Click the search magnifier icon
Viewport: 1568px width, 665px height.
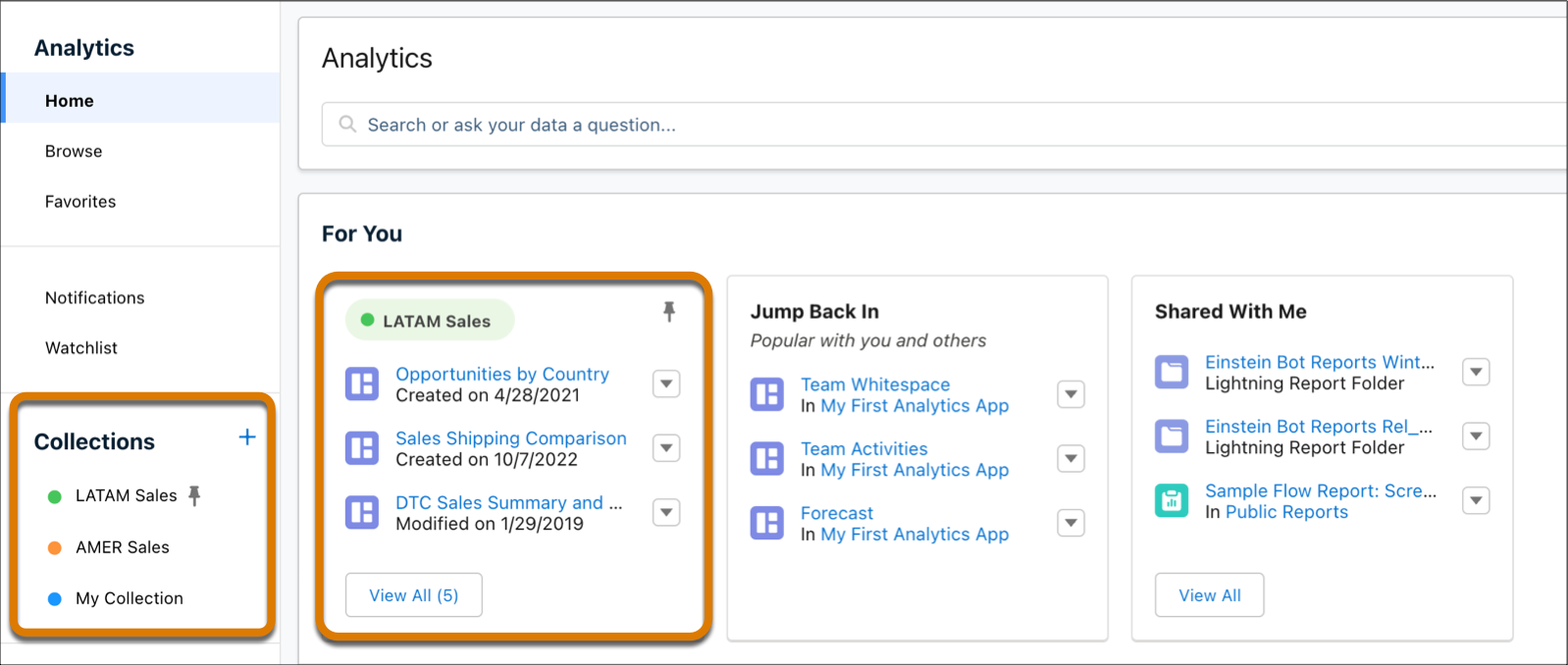coord(347,125)
